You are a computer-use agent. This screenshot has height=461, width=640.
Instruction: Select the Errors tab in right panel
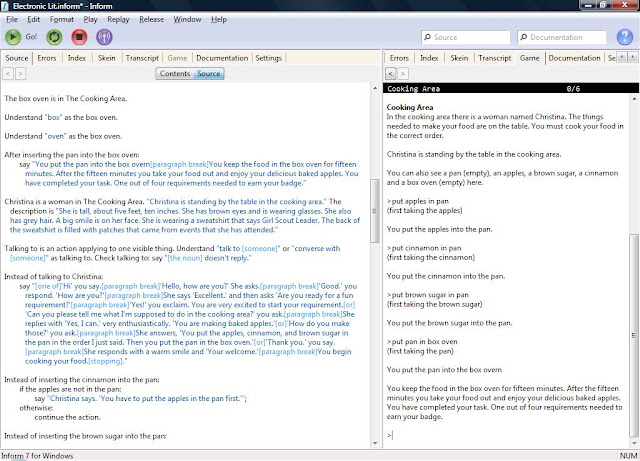pos(399,58)
